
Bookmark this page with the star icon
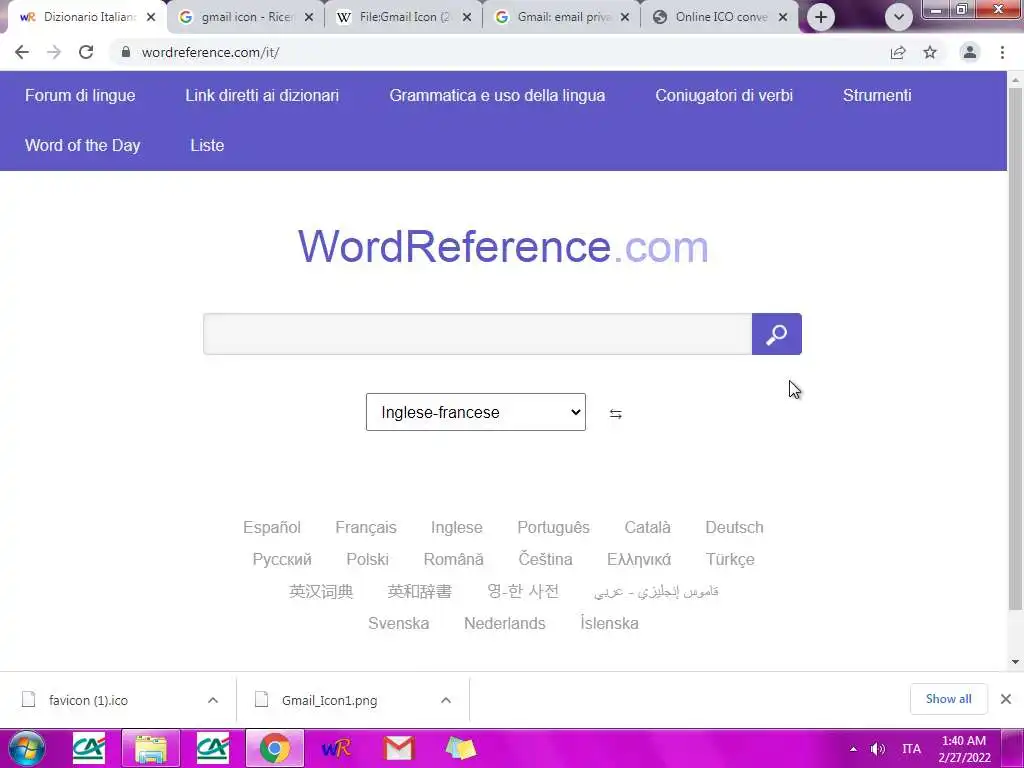[x=930, y=52]
